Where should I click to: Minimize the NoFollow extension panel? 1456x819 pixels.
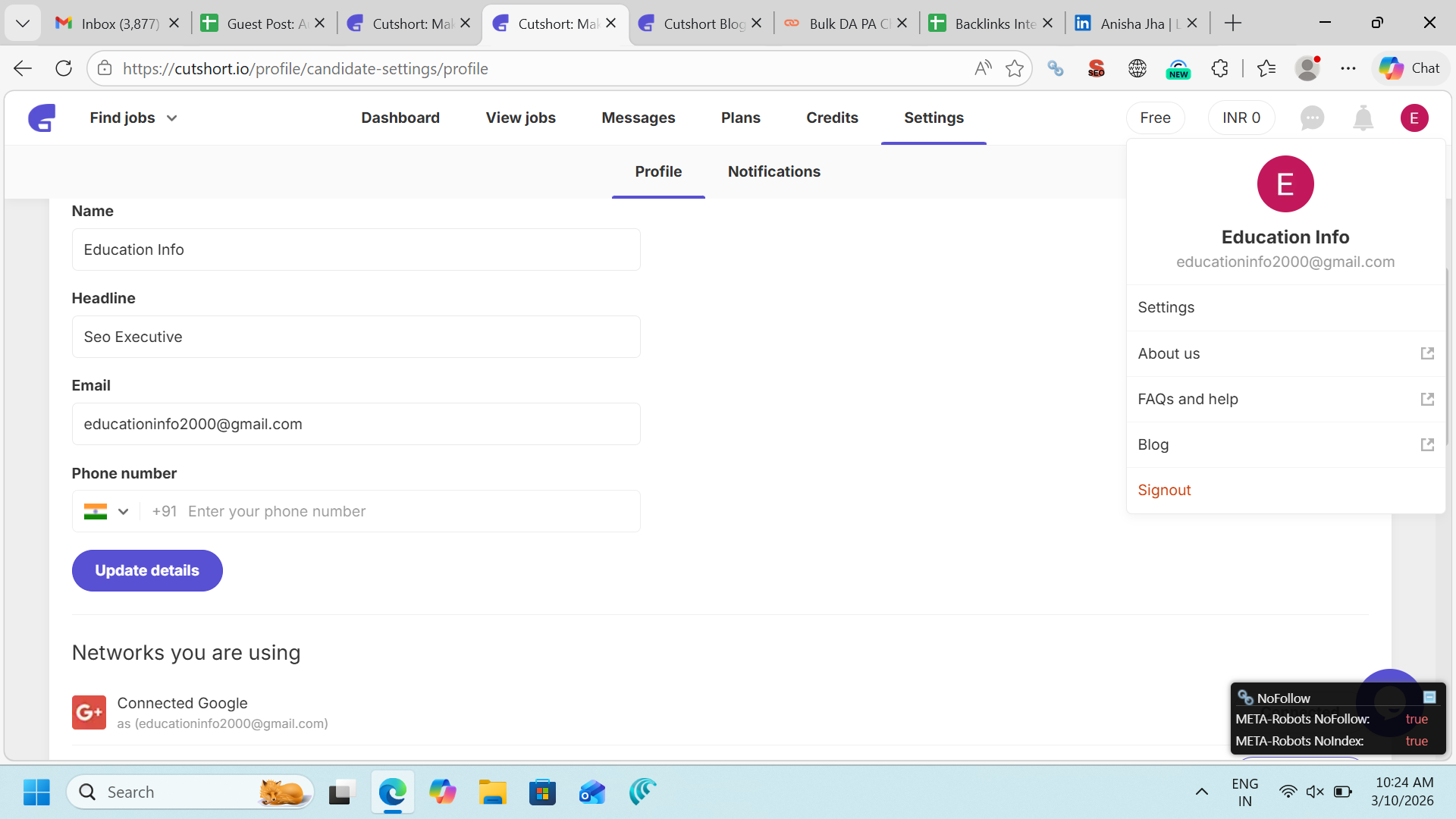[1429, 698]
